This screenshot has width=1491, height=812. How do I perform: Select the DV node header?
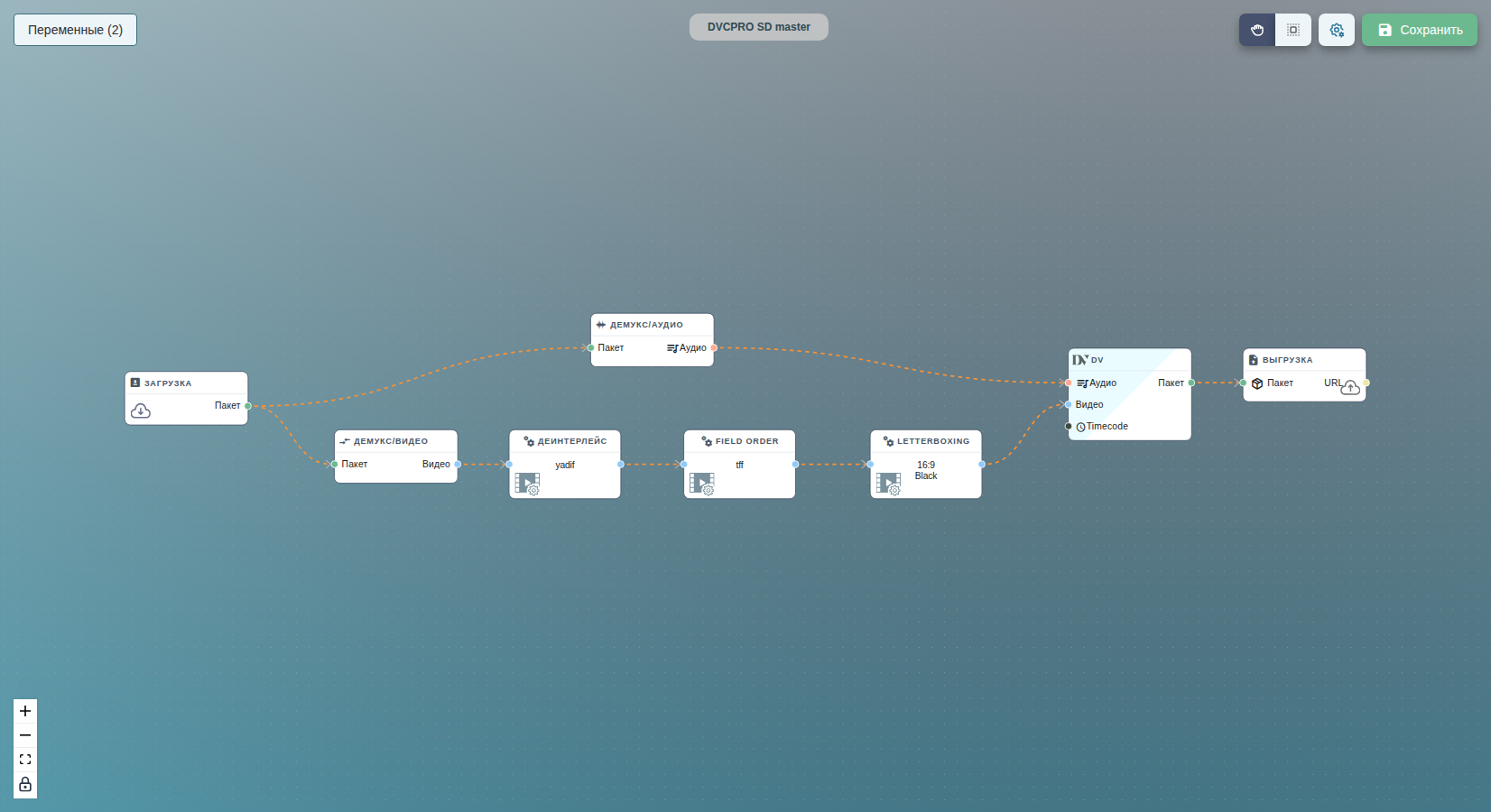click(x=1130, y=359)
